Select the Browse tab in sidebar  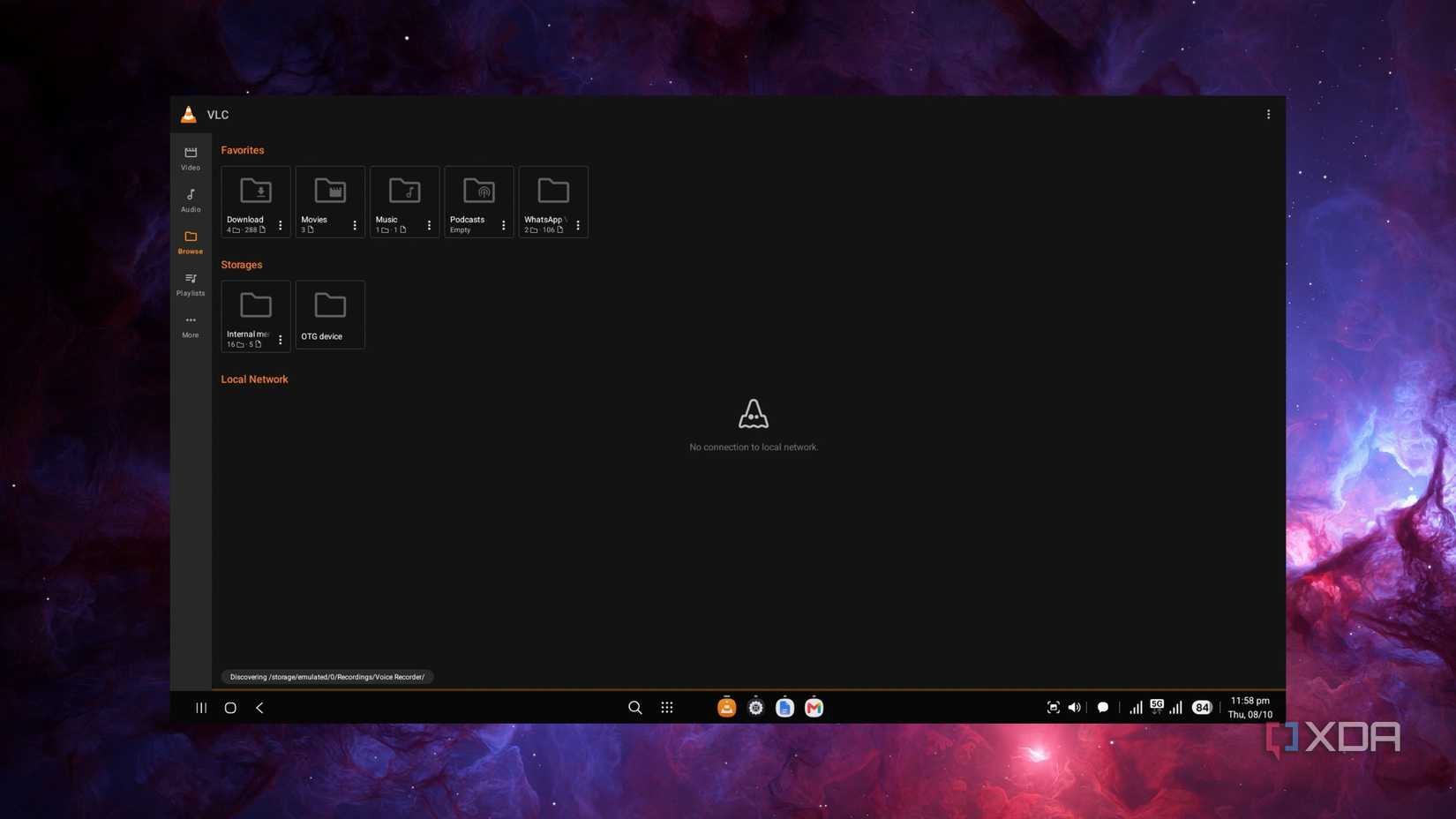tap(191, 242)
